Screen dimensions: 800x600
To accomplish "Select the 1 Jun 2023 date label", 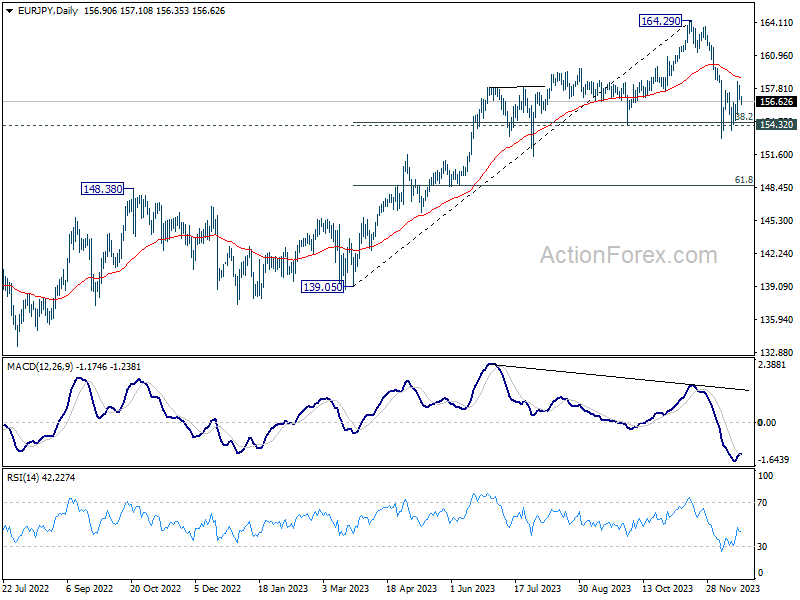I will pyautogui.click(x=472, y=588).
